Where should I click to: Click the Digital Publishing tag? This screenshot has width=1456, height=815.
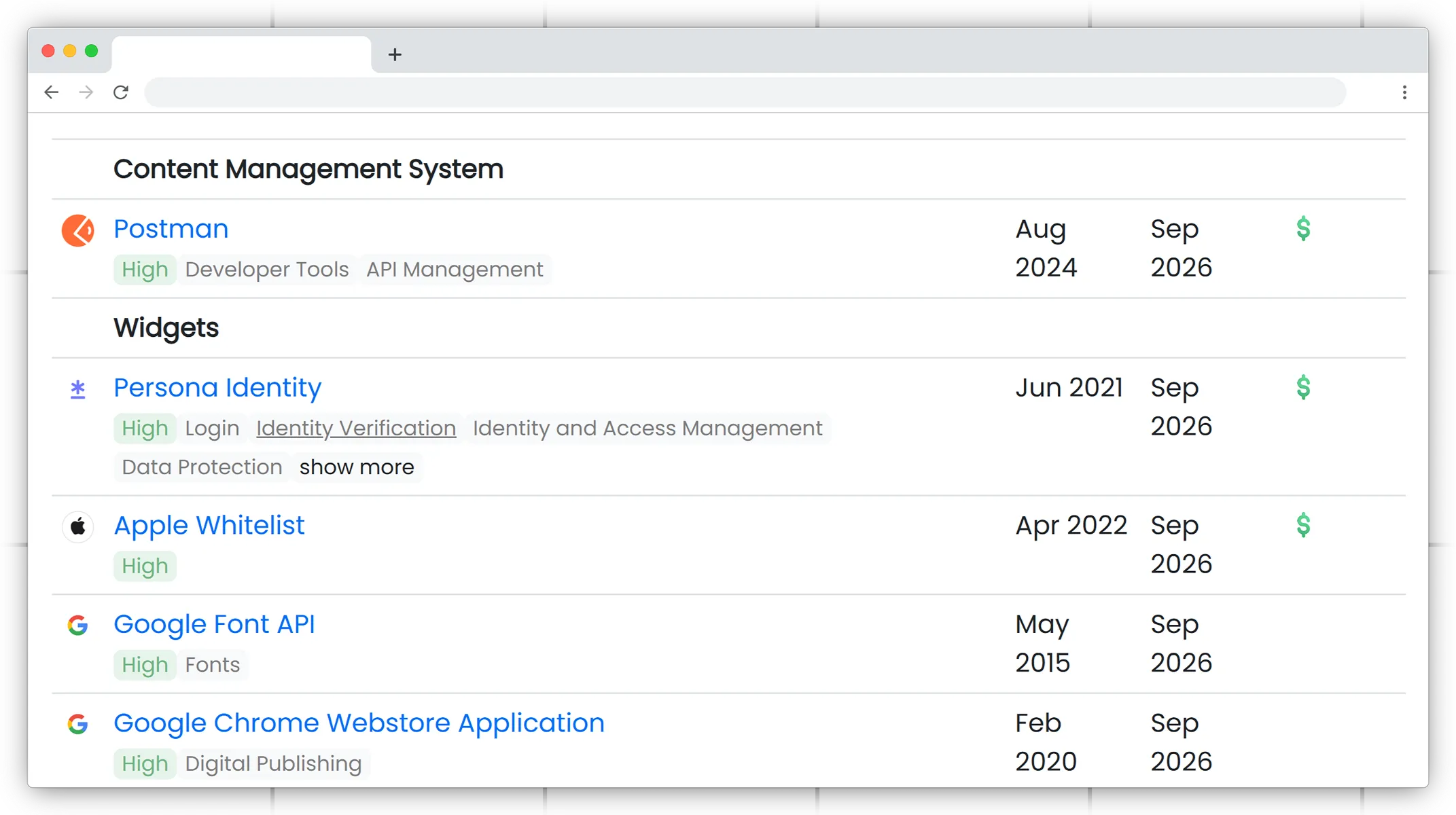[273, 764]
